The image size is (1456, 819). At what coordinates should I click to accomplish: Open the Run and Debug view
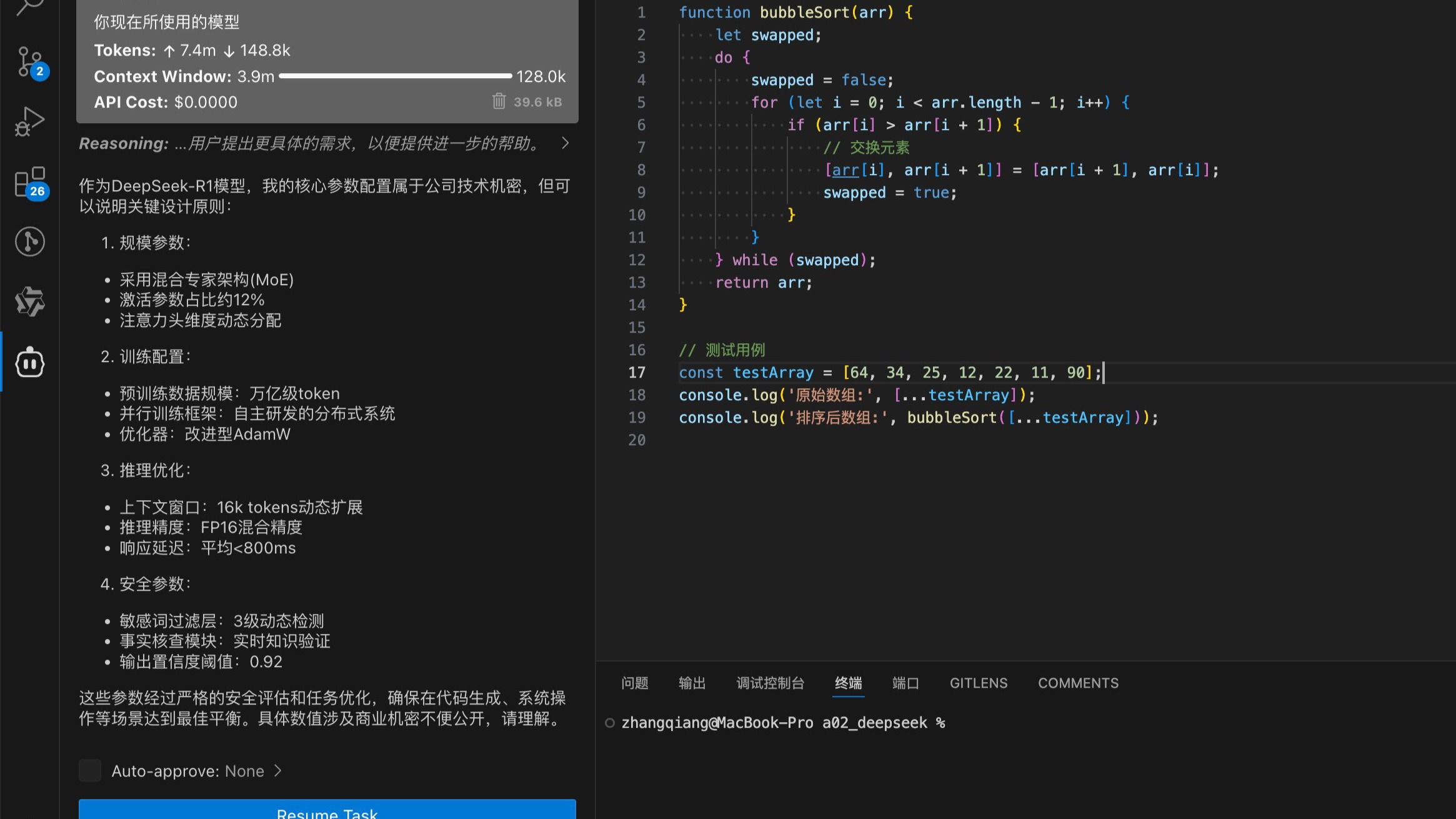[x=29, y=121]
